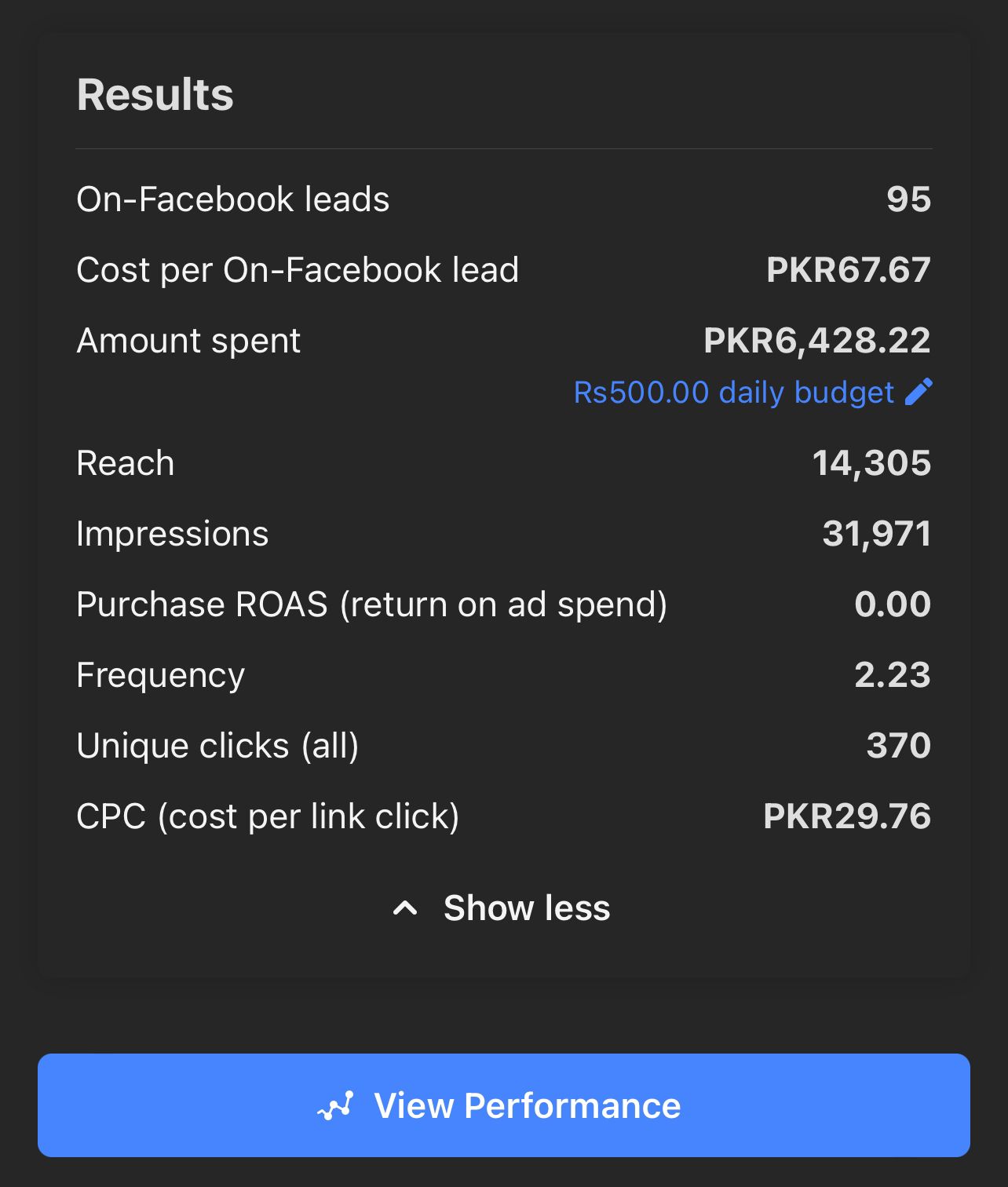Click the PKR67.67 cost value
Image resolution: width=1008 pixels, height=1187 pixels.
coord(848,270)
